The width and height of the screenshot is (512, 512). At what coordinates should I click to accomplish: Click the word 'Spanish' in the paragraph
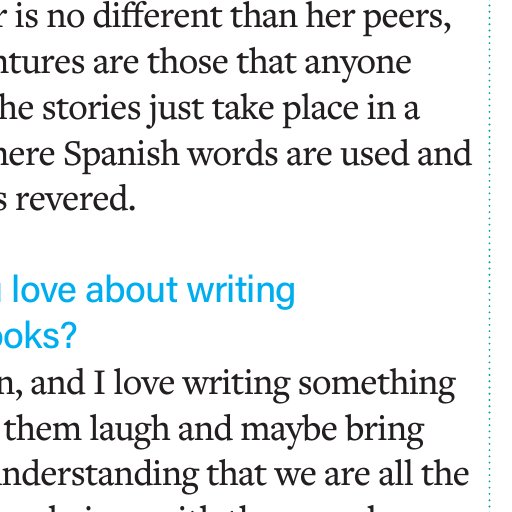[122, 154]
